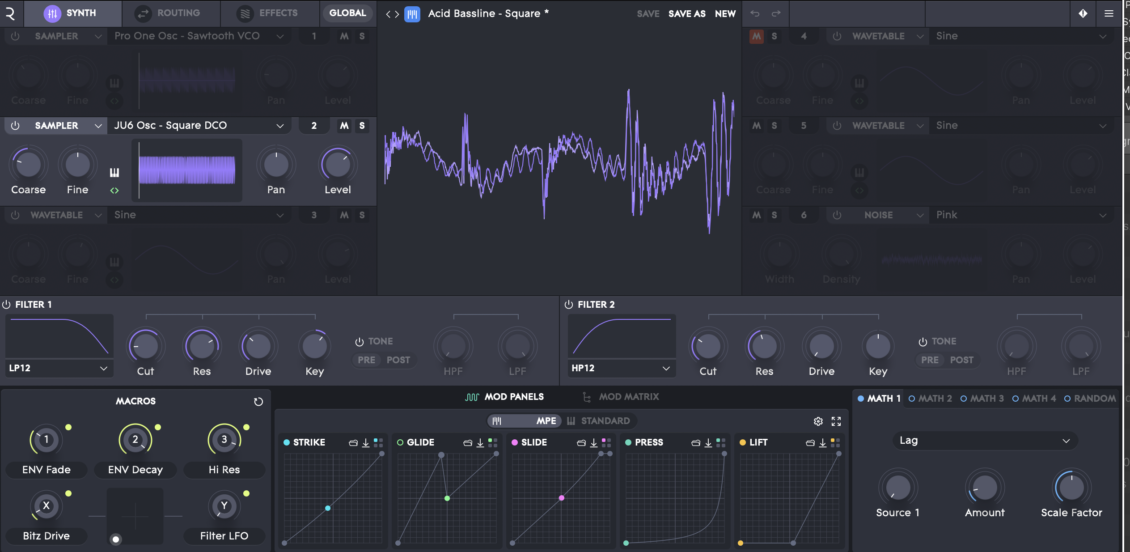Click the ENV Fade macro label
Viewport: 1130px width, 552px height.
point(46,470)
